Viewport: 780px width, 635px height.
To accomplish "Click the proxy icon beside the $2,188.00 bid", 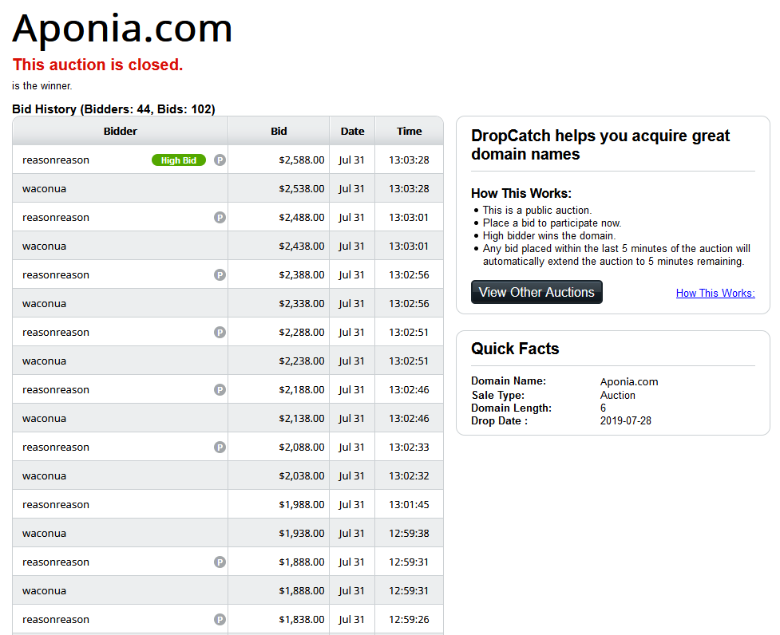I will click(x=220, y=390).
